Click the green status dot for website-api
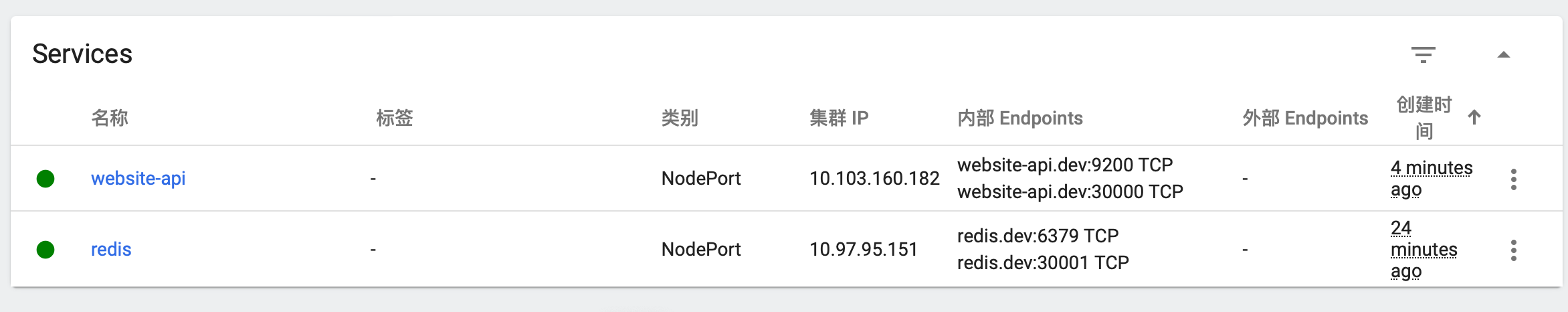The image size is (1568, 312). point(45,179)
